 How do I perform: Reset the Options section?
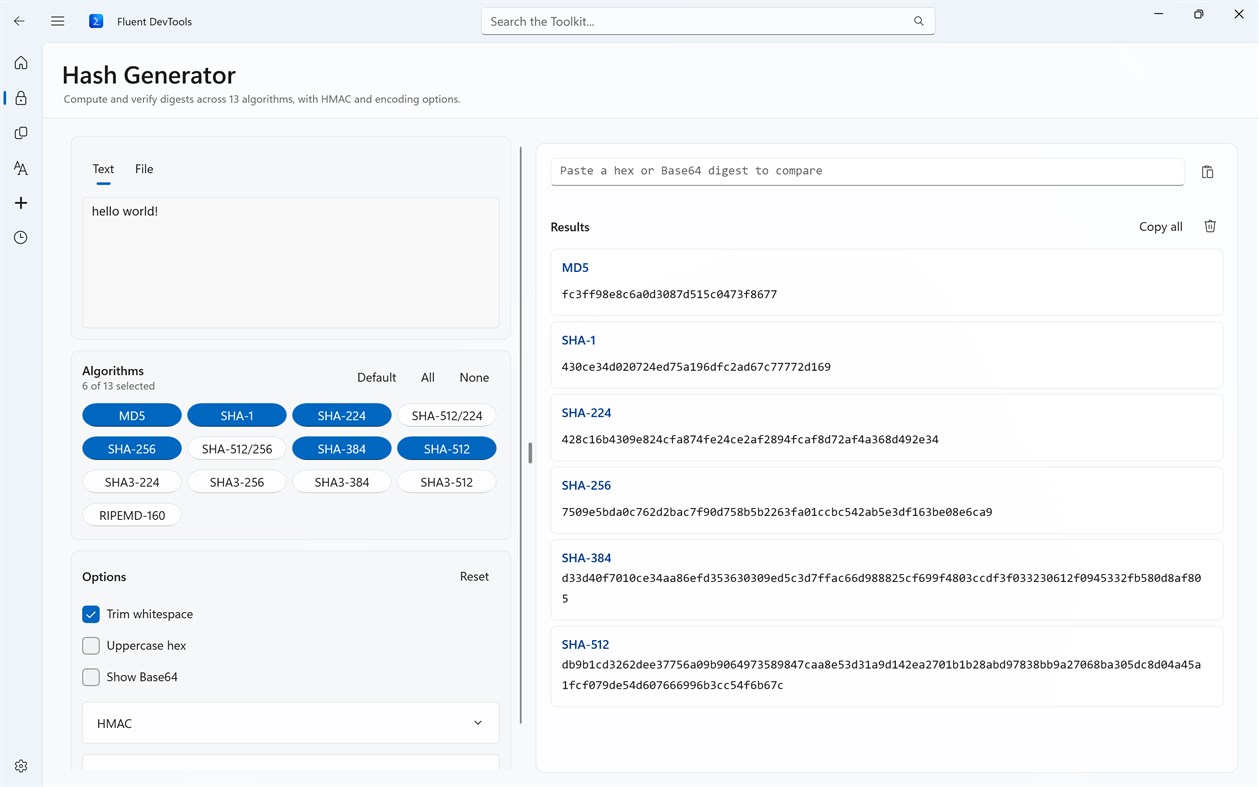[474, 577]
